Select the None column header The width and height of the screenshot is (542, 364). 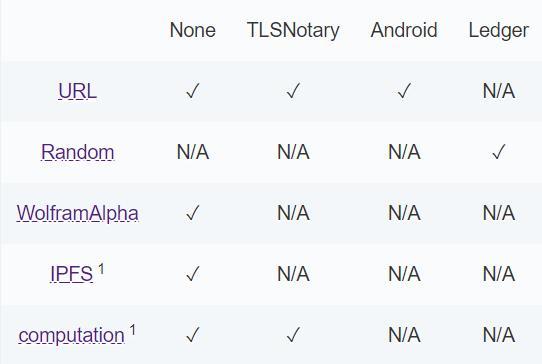coord(193,30)
